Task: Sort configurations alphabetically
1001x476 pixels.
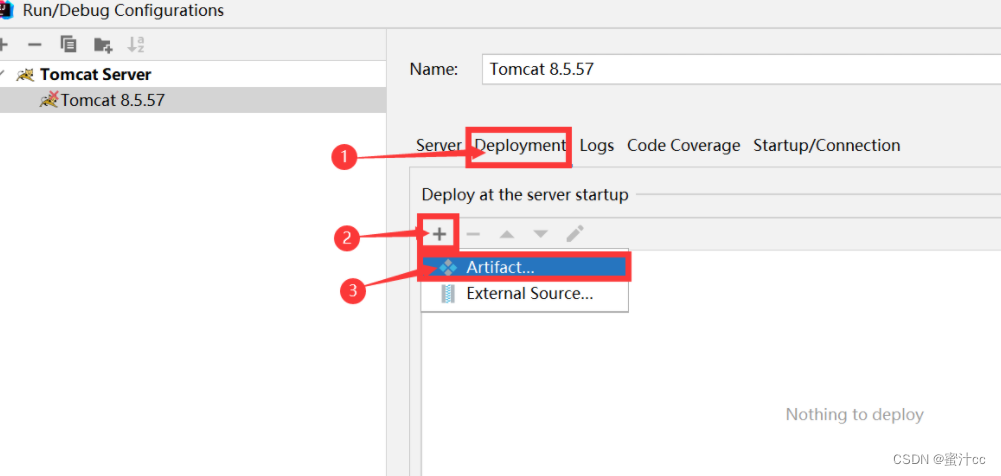Action: point(136,44)
